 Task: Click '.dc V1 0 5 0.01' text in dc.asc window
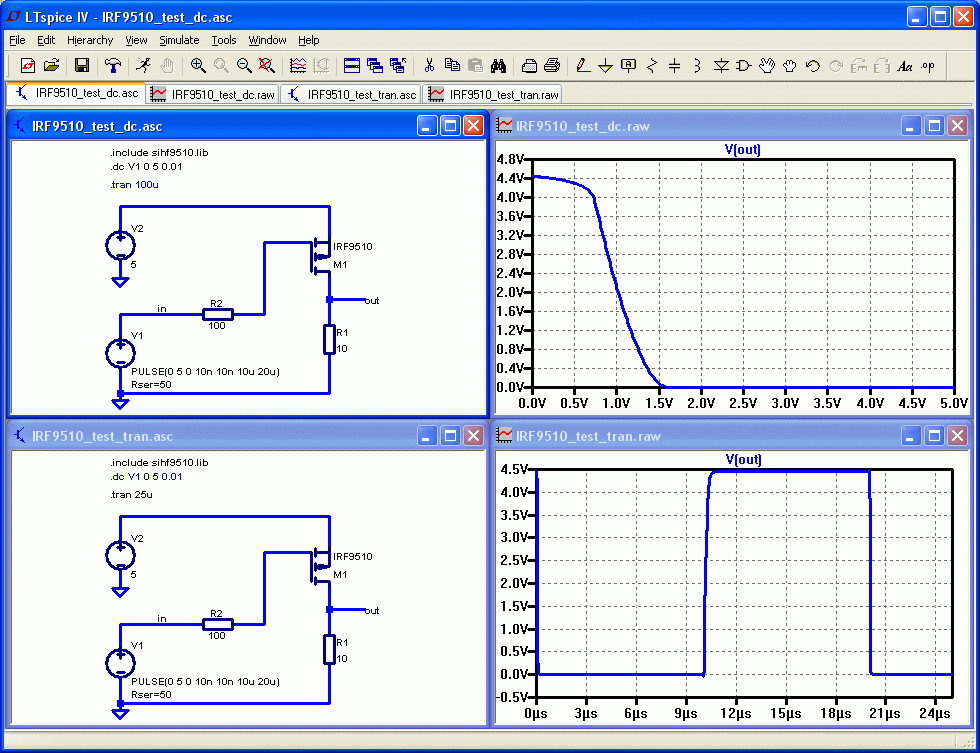tap(146, 166)
